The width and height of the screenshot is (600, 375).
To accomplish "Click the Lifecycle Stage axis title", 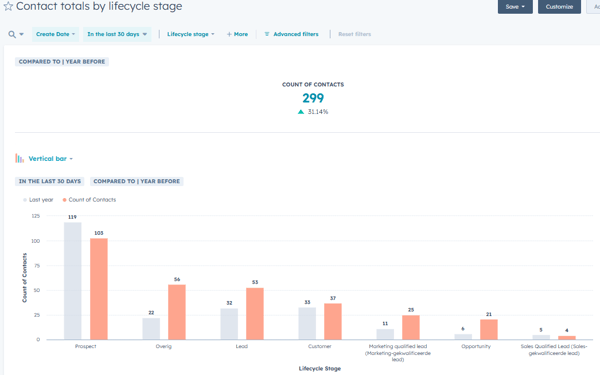I will 320,368.
